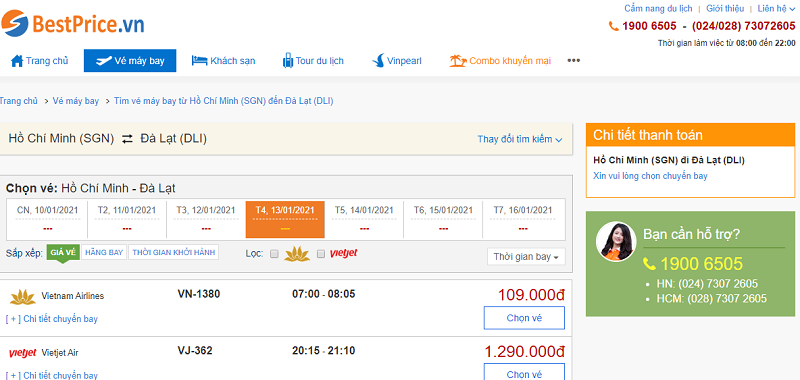
Task: Open the Thời gian bay dropdown
Action: (x=526, y=257)
